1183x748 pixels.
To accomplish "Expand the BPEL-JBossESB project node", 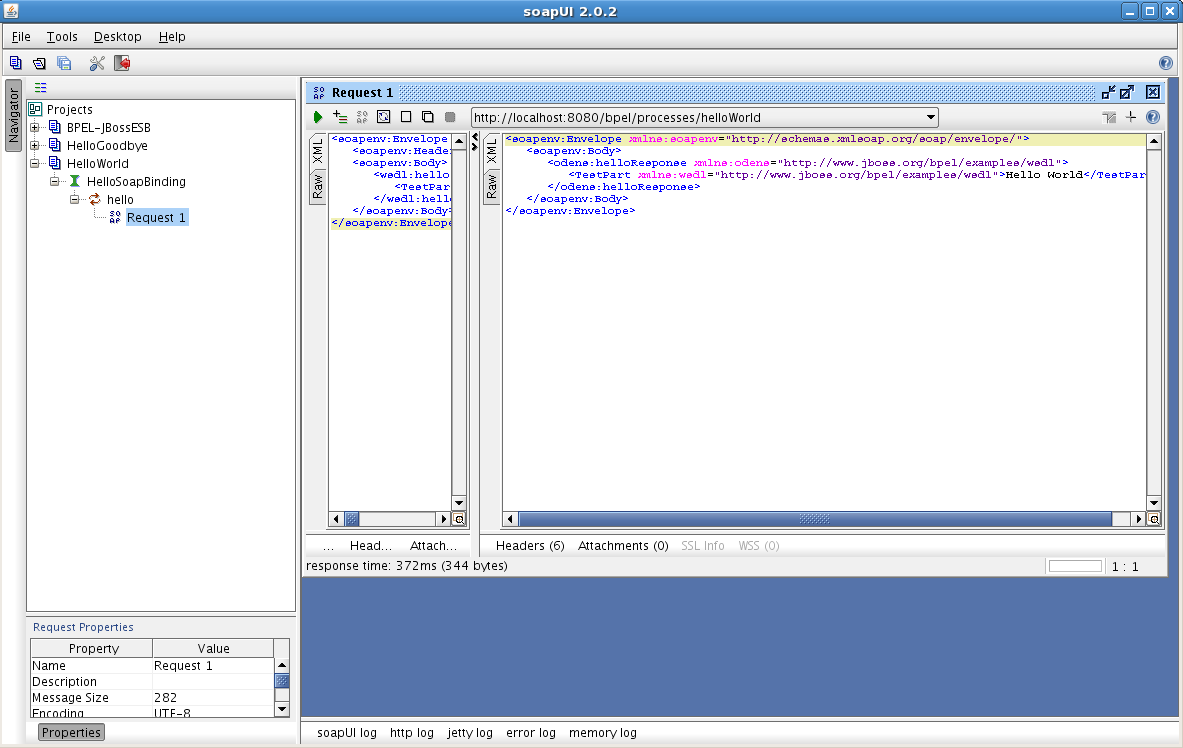I will pos(35,128).
